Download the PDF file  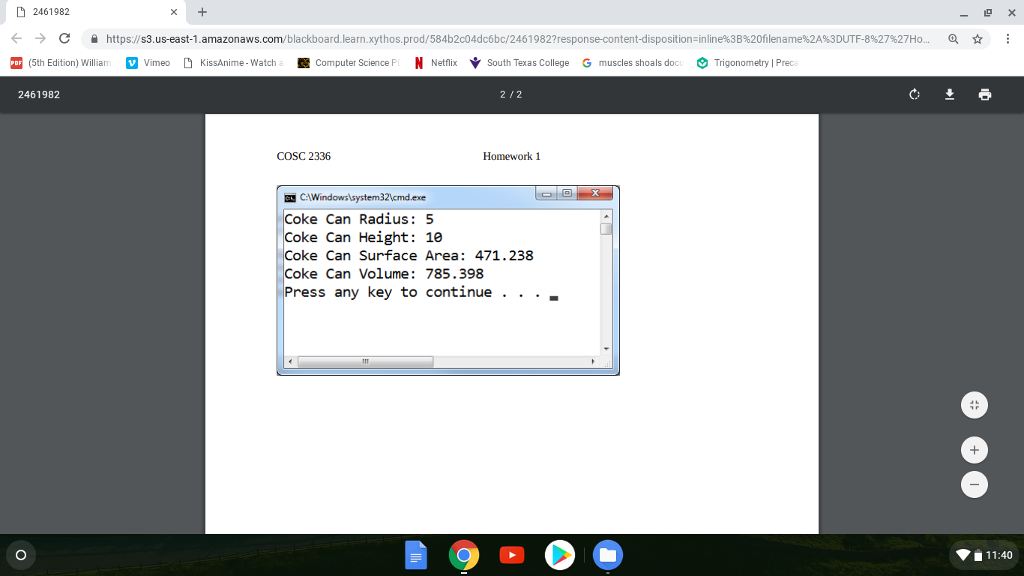[950, 95]
